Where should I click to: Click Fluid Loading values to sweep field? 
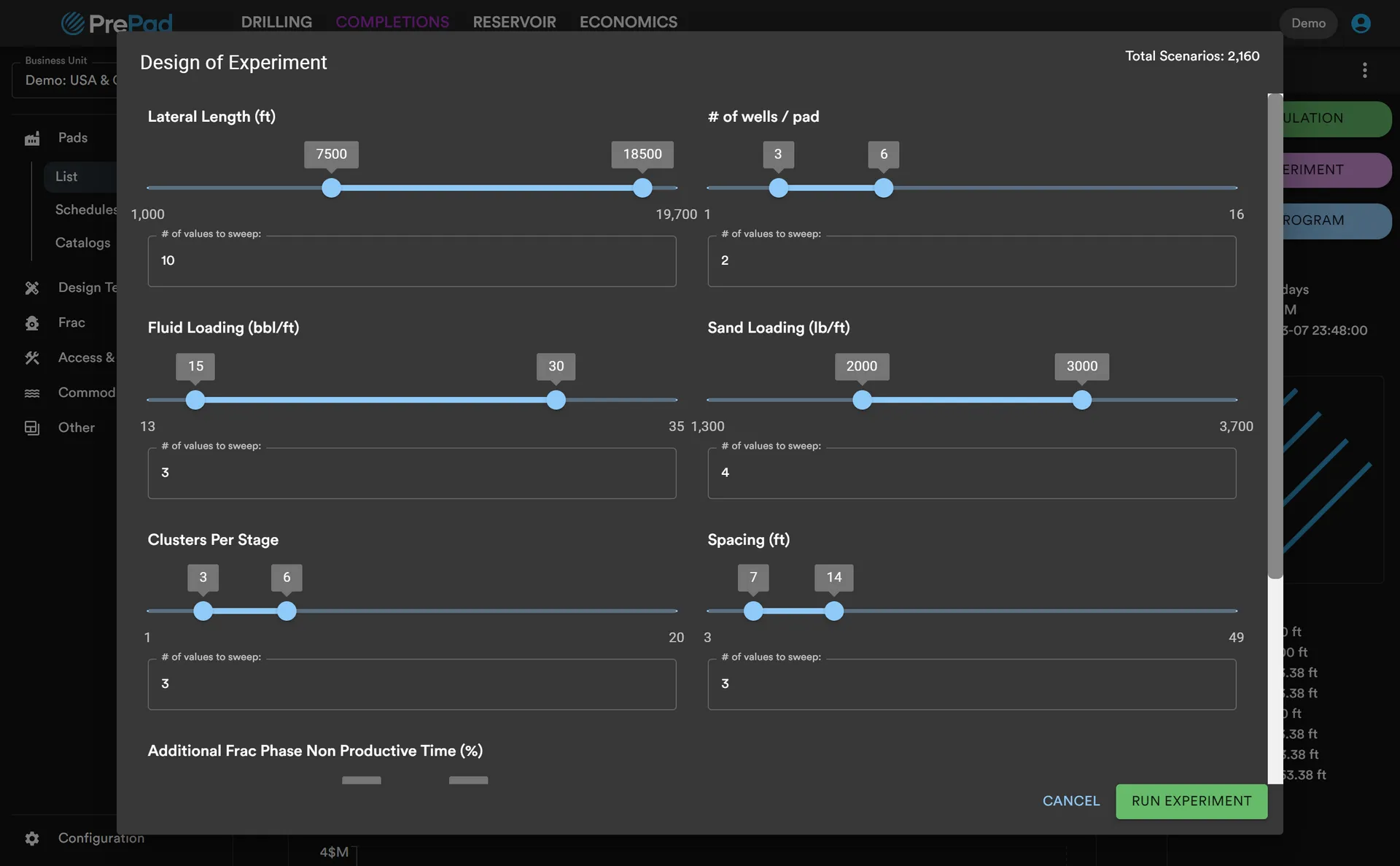[x=411, y=473]
